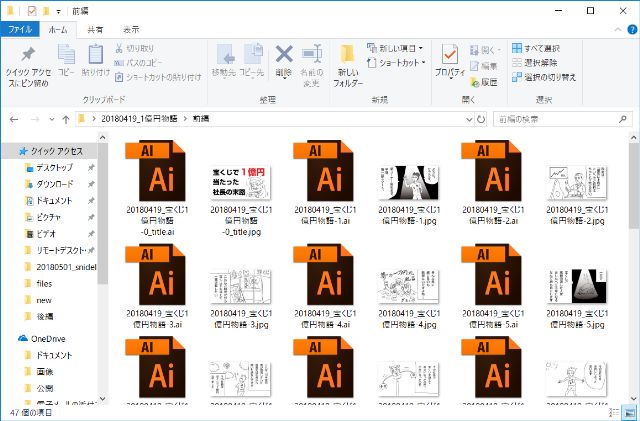
Task: Select Quick Access (クイック アクセス) in sidebar
Action: 50,151
